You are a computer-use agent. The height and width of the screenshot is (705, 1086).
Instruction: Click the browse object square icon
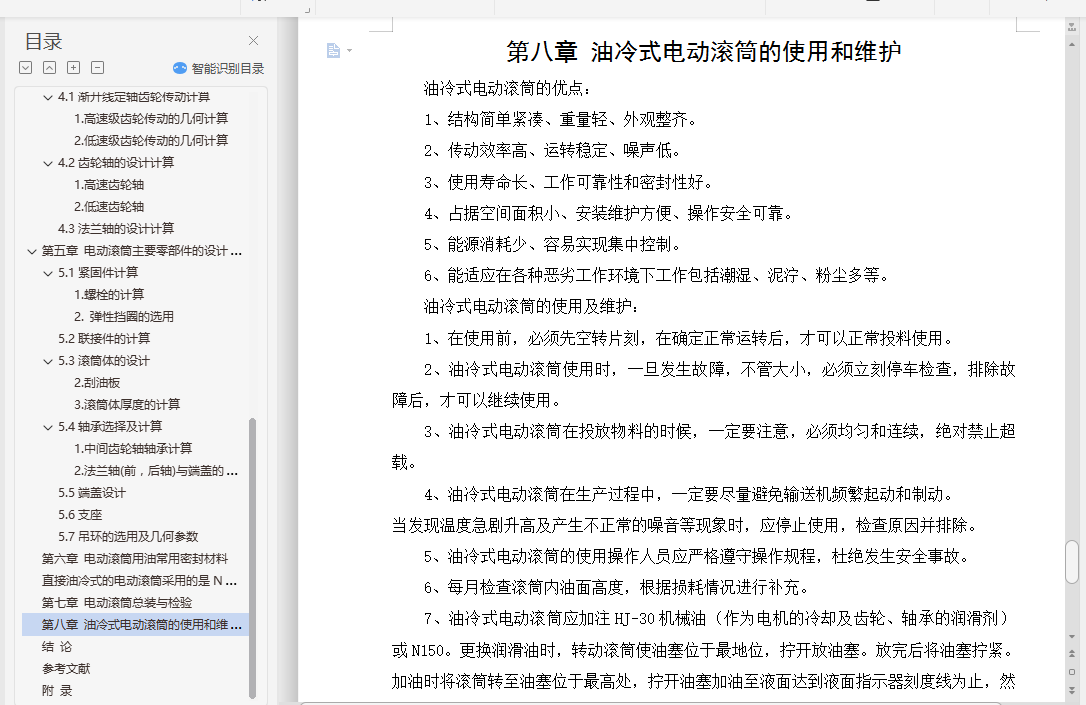coord(1072,672)
